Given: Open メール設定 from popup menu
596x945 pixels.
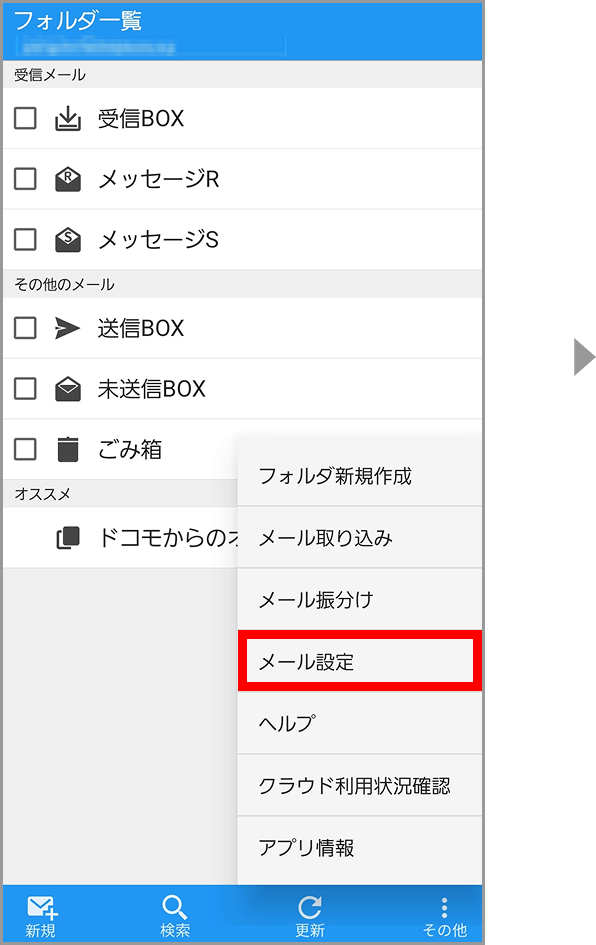Looking at the screenshot, I should 360,661.
